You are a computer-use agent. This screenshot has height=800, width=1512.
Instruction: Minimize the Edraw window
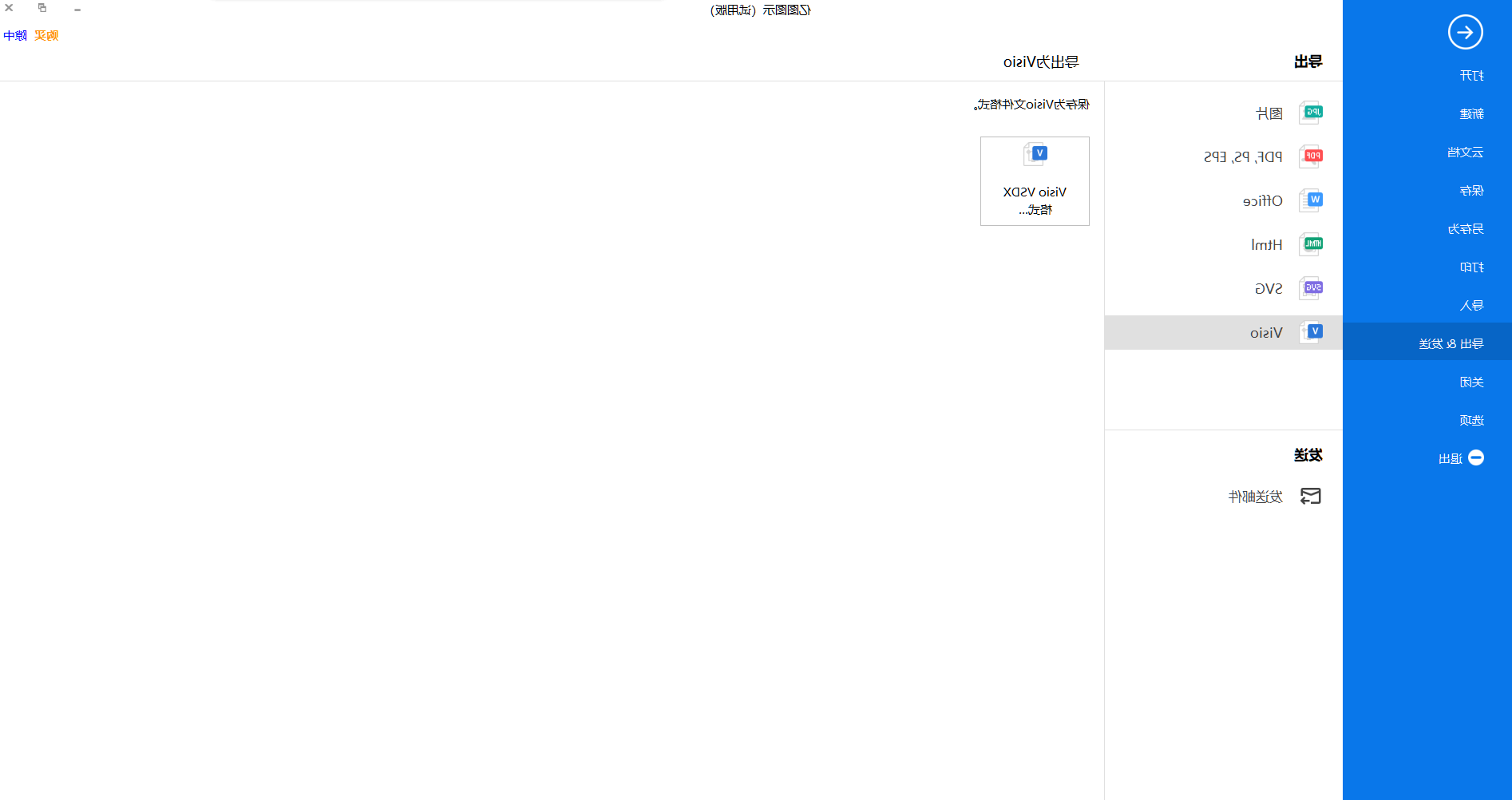tap(77, 9)
